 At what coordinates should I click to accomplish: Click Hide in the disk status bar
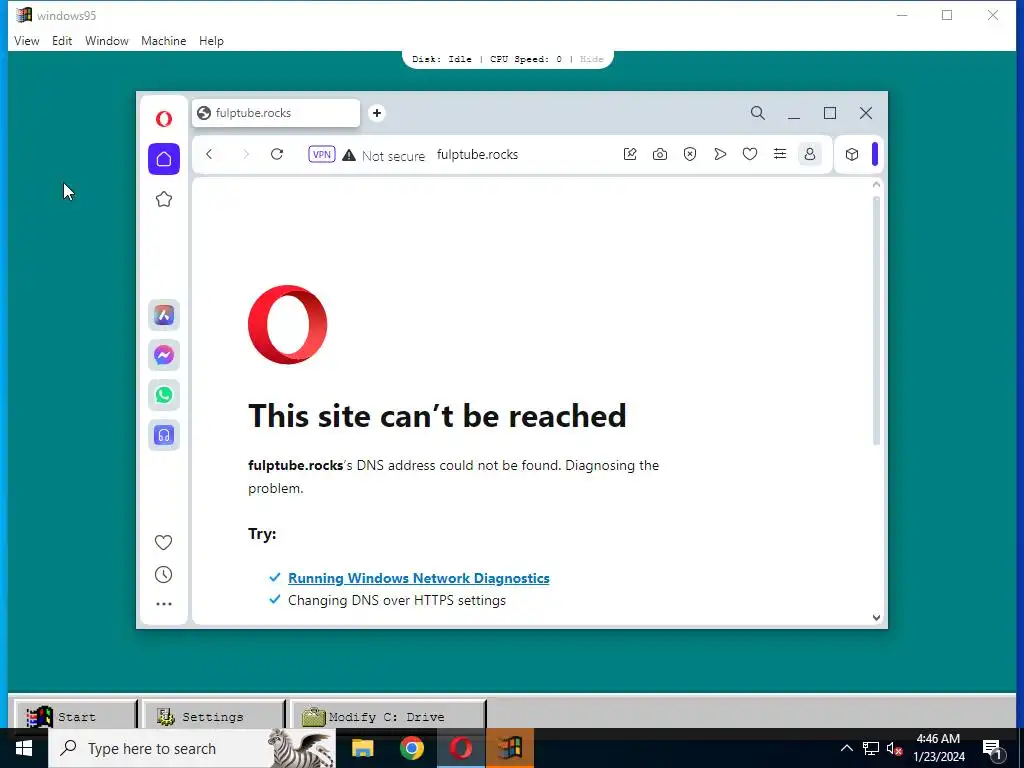[x=592, y=59]
